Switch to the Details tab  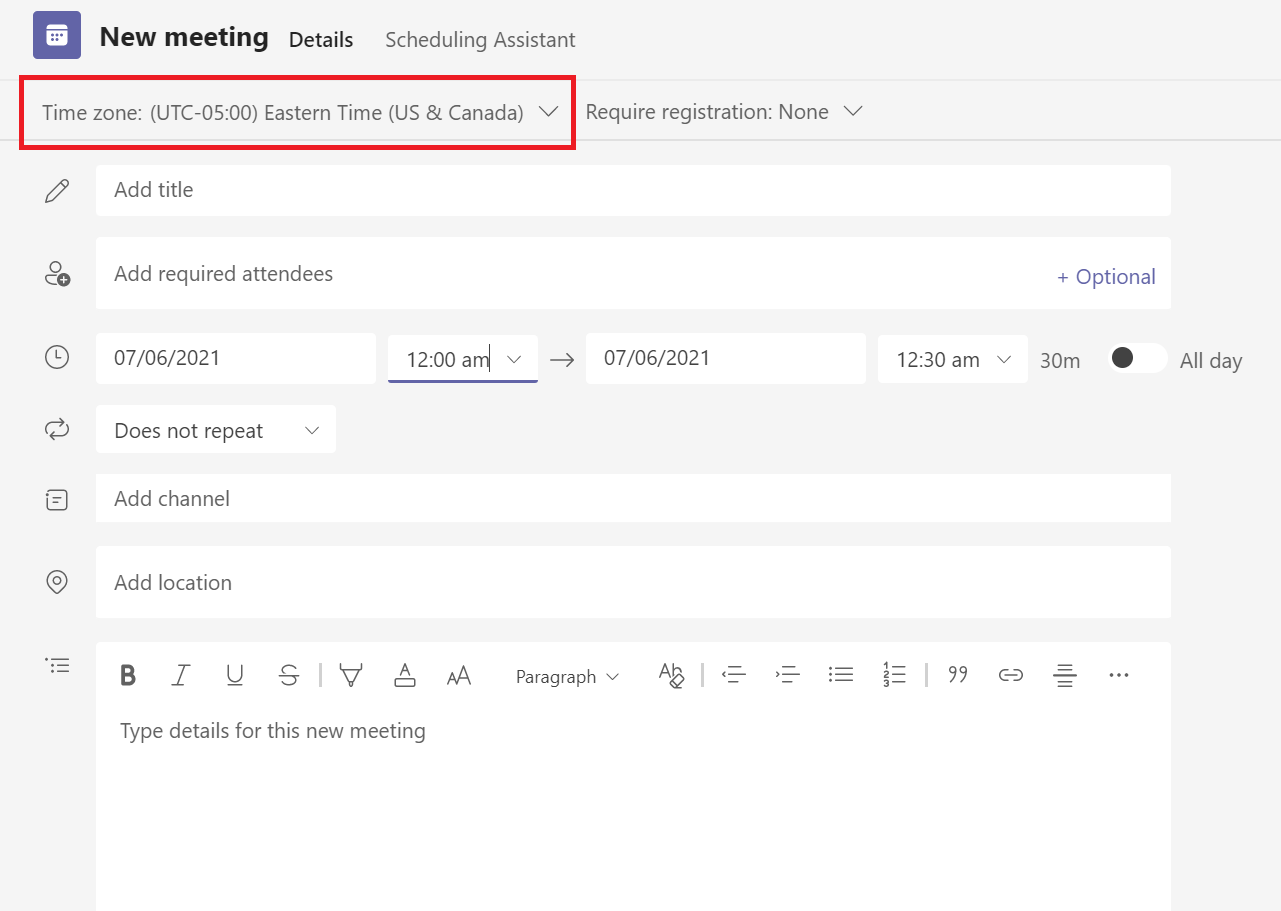pos(321,40)
